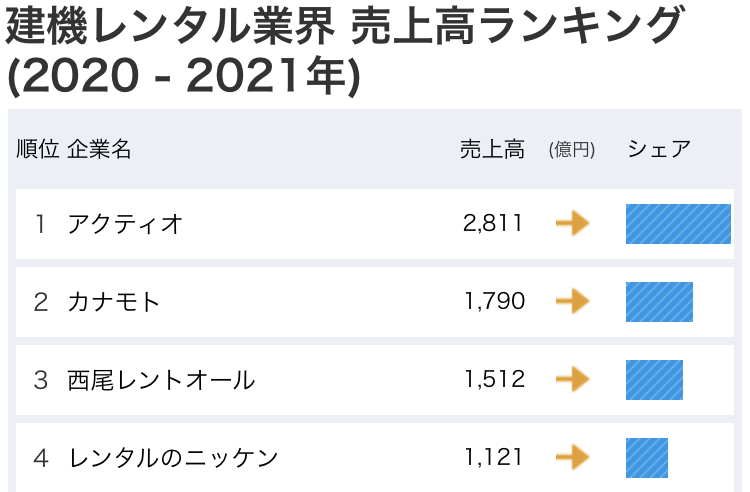Viewport: 750px width, 492px height.
Task: Click the blue share bar for アクティオ
Action: pyautogui.click(x=678, y=223)
